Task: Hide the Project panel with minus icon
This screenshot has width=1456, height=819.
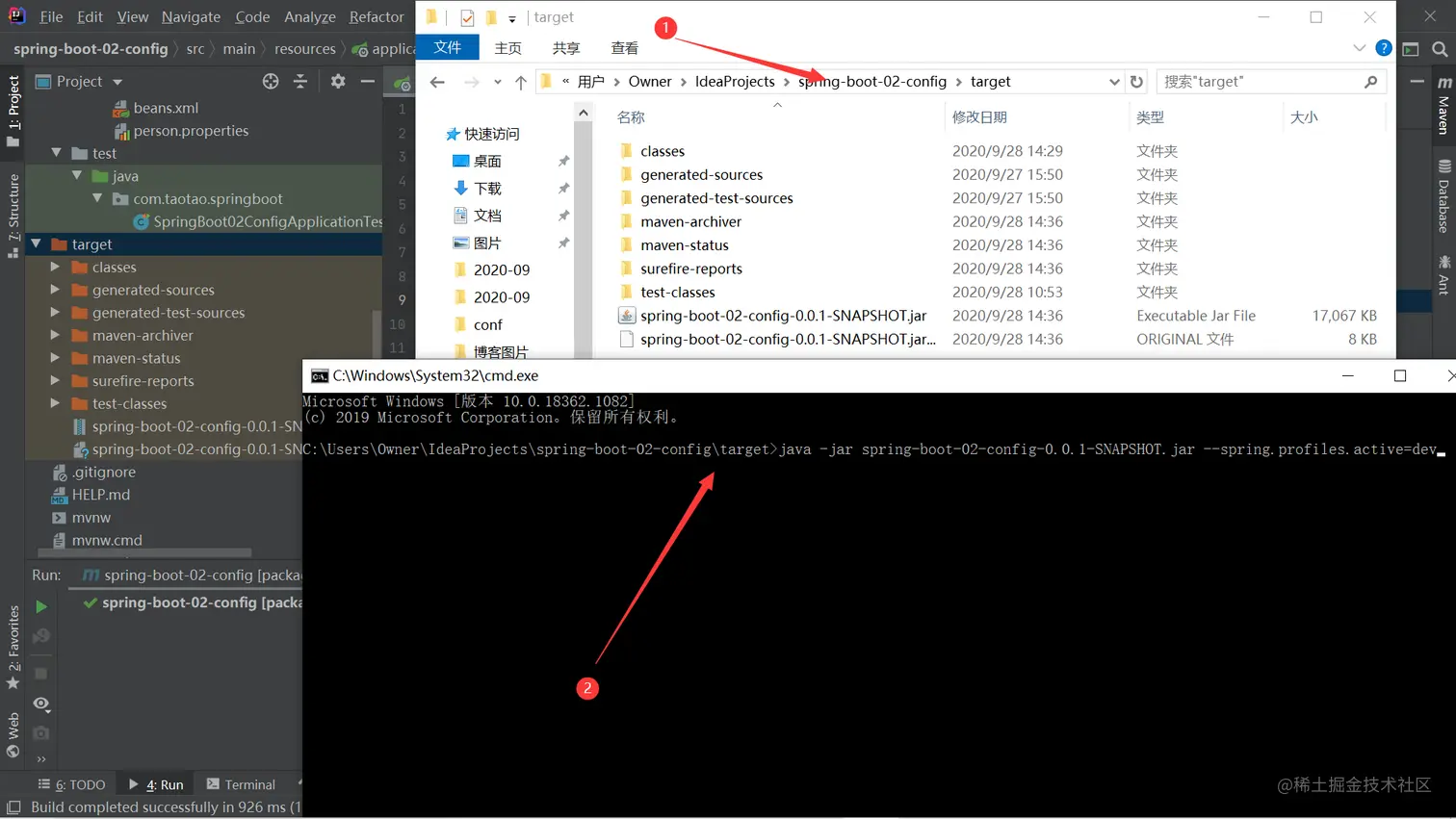Action: click(368, 82)
